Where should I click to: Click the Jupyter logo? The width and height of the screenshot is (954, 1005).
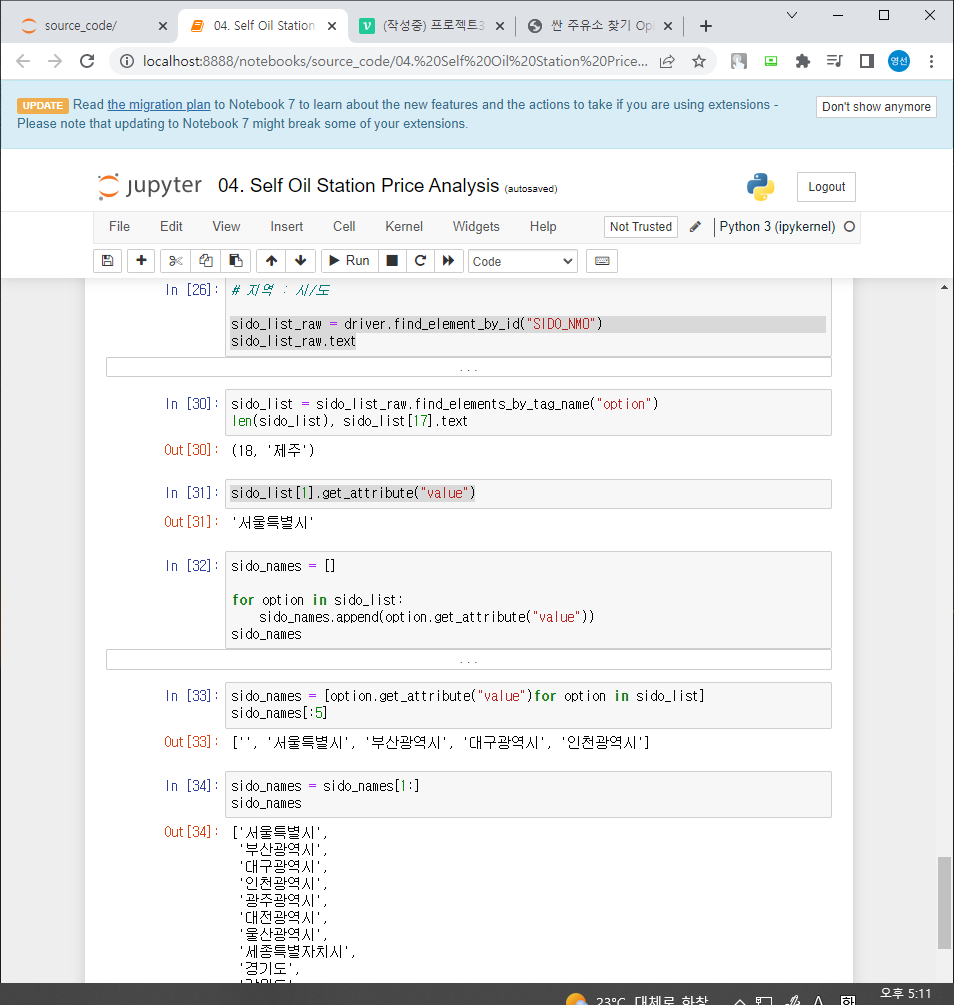149,186
